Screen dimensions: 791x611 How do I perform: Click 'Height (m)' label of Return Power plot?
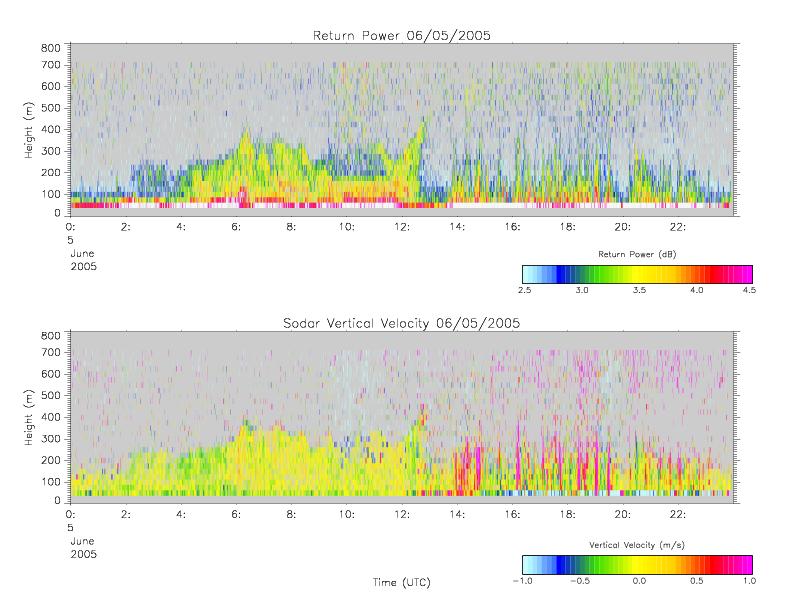click(29, 130)
